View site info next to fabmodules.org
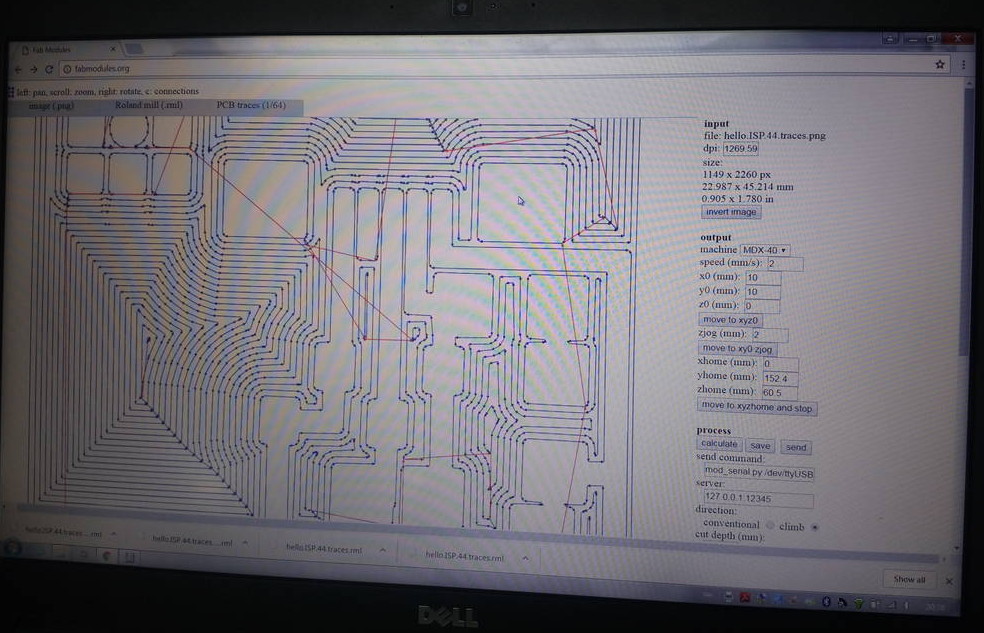Image resolution: width=984 pixels, height=633 pixels. 67,69
